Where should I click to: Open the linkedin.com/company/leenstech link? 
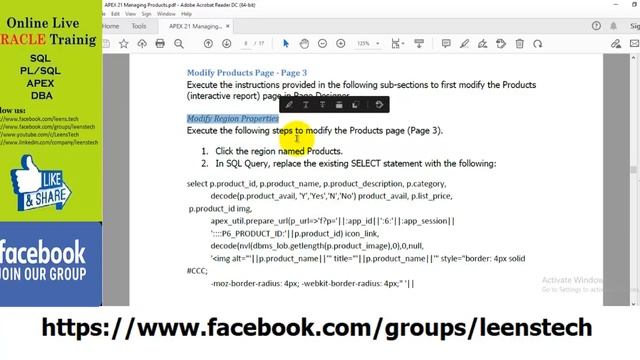[x=49, y=142]
